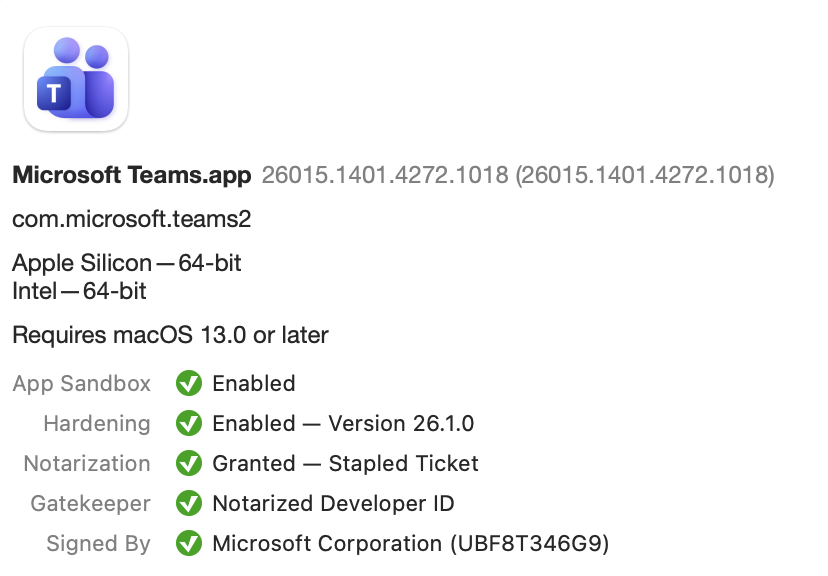828x576 pixels.
Task: Click the Microsoft Teams app icon
Action: pos(76,79)
